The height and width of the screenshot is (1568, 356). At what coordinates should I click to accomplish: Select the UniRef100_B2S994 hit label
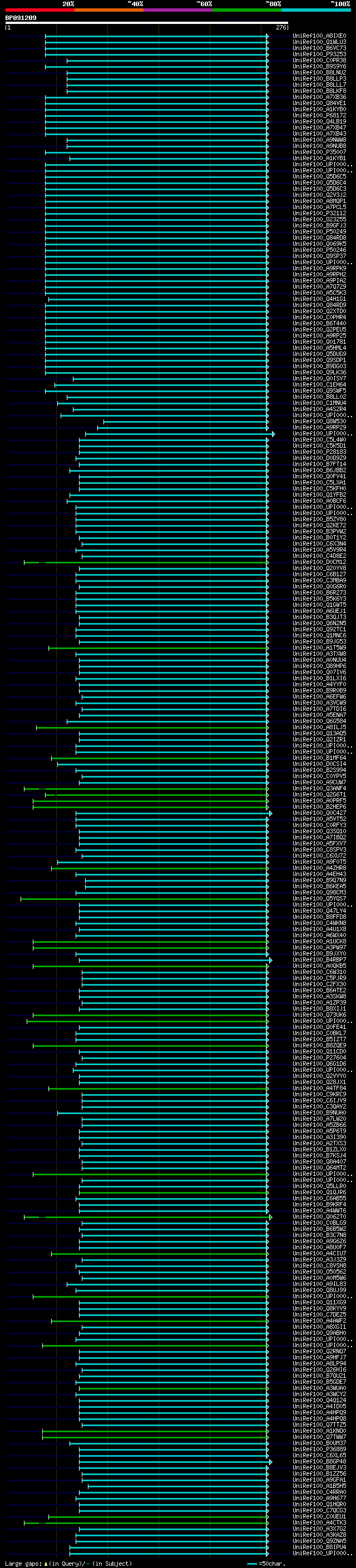click(x=319, y=770)
